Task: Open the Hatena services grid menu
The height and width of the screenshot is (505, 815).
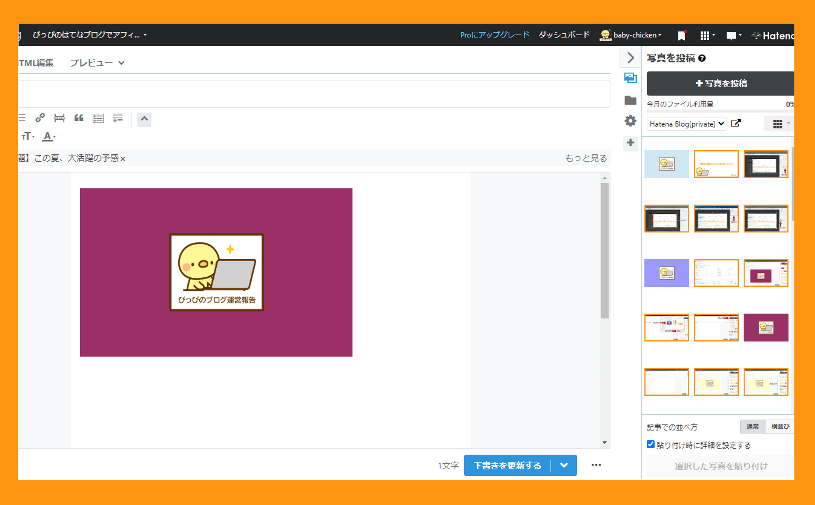Action: (x=707, y=35)
